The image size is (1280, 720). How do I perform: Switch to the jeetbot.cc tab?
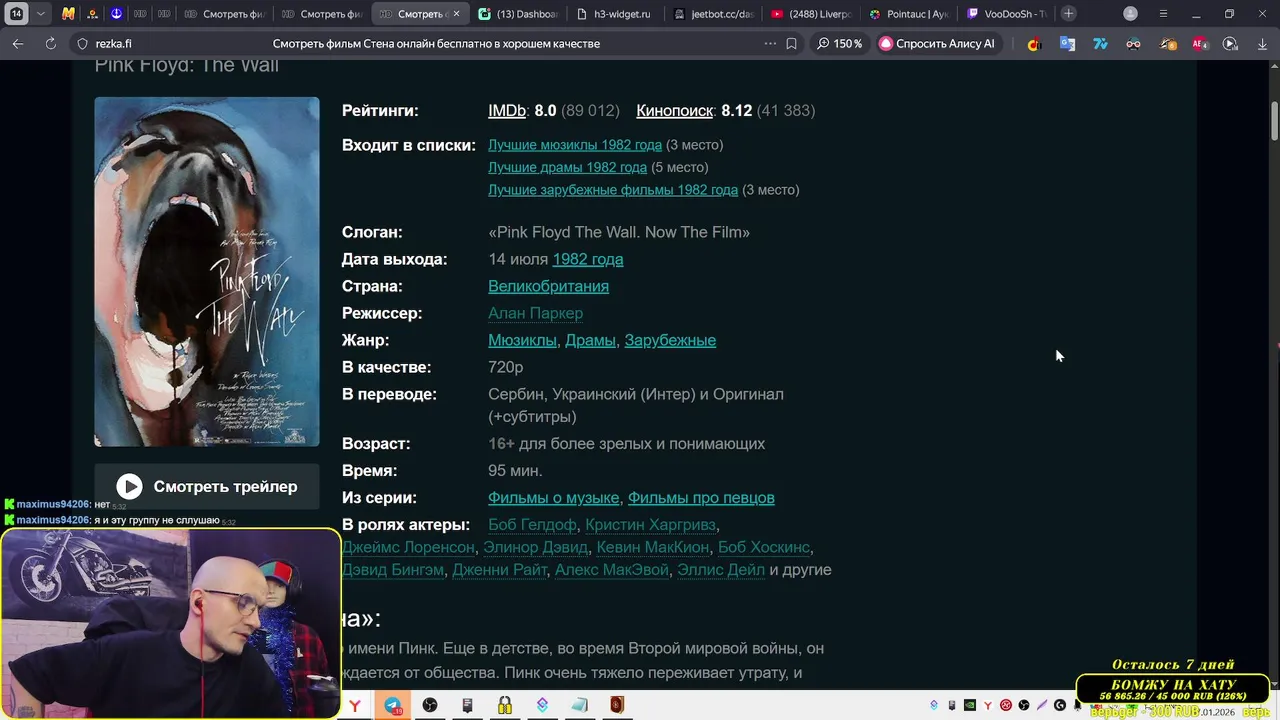tap(713, 14)
